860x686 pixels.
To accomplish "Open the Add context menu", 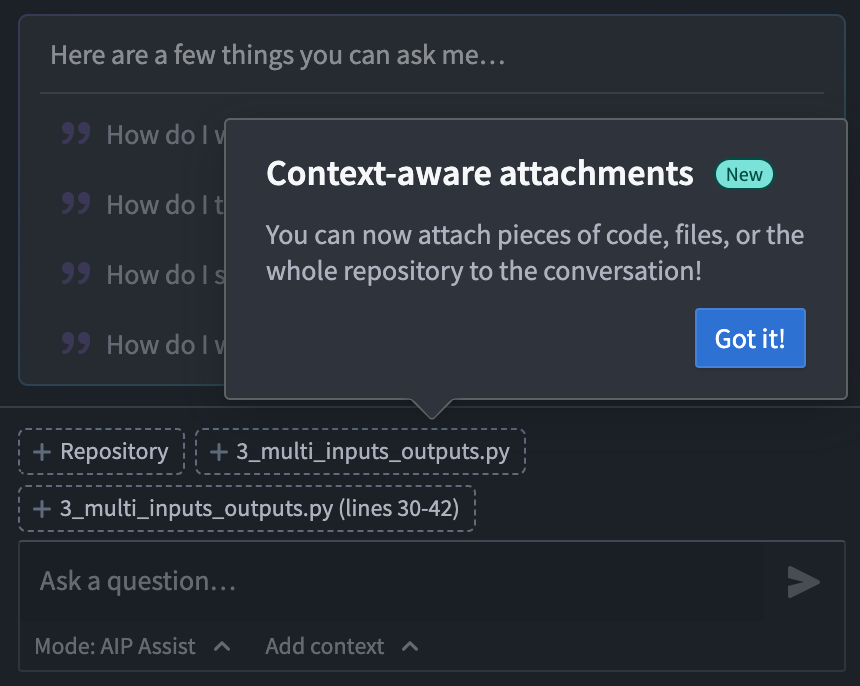I will (342, 647).
